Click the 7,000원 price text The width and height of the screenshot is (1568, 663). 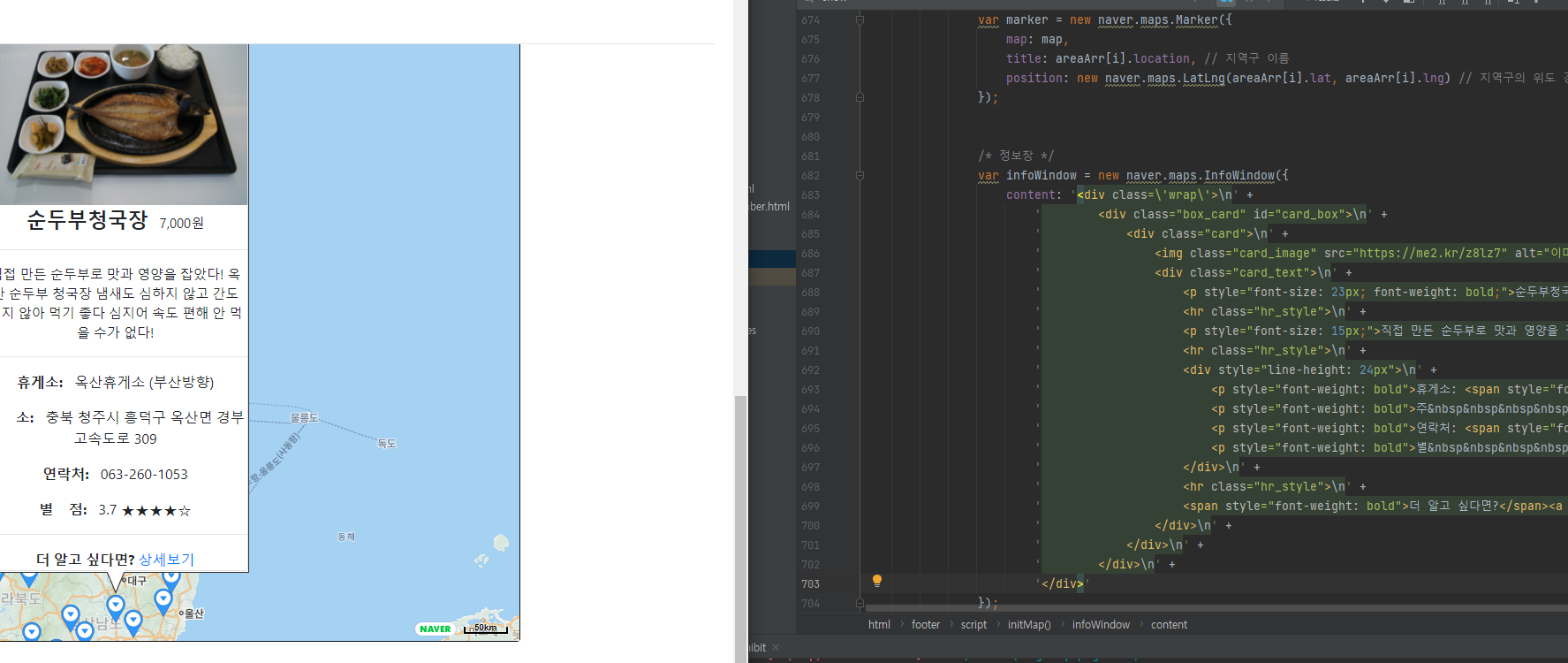click(x=182, y=224)
